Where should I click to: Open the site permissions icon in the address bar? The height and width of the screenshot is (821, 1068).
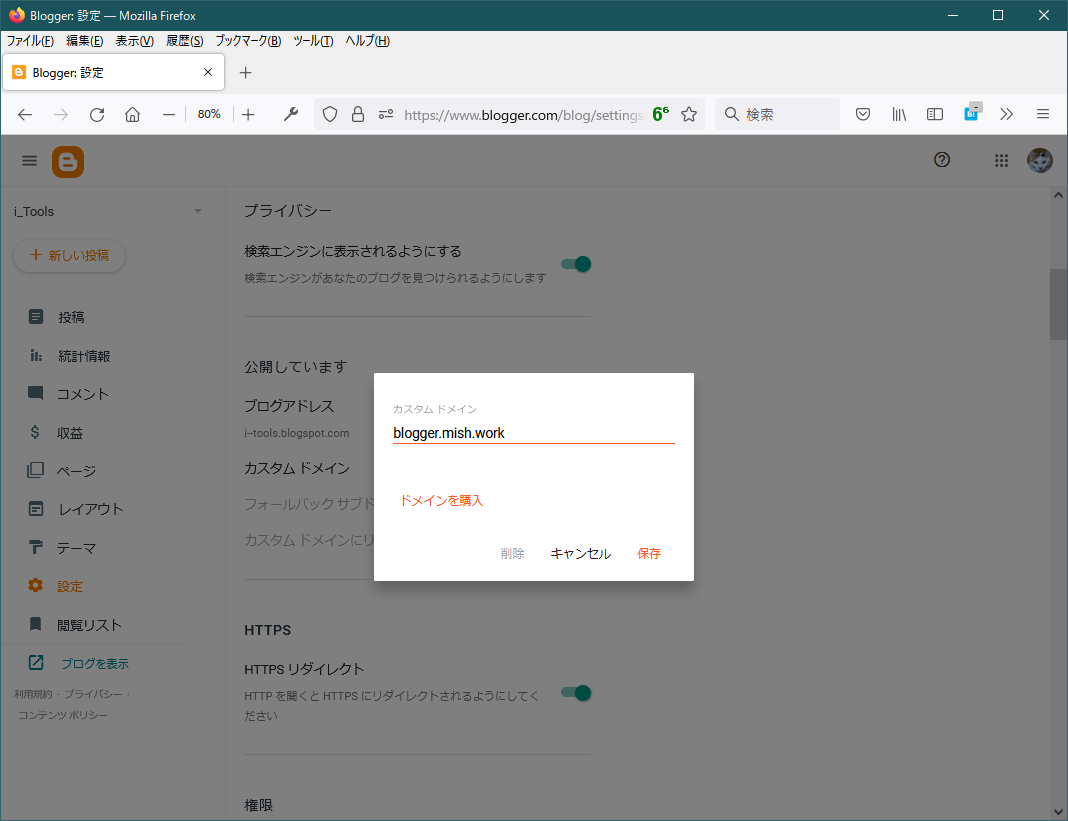click(x=386, y=114)
